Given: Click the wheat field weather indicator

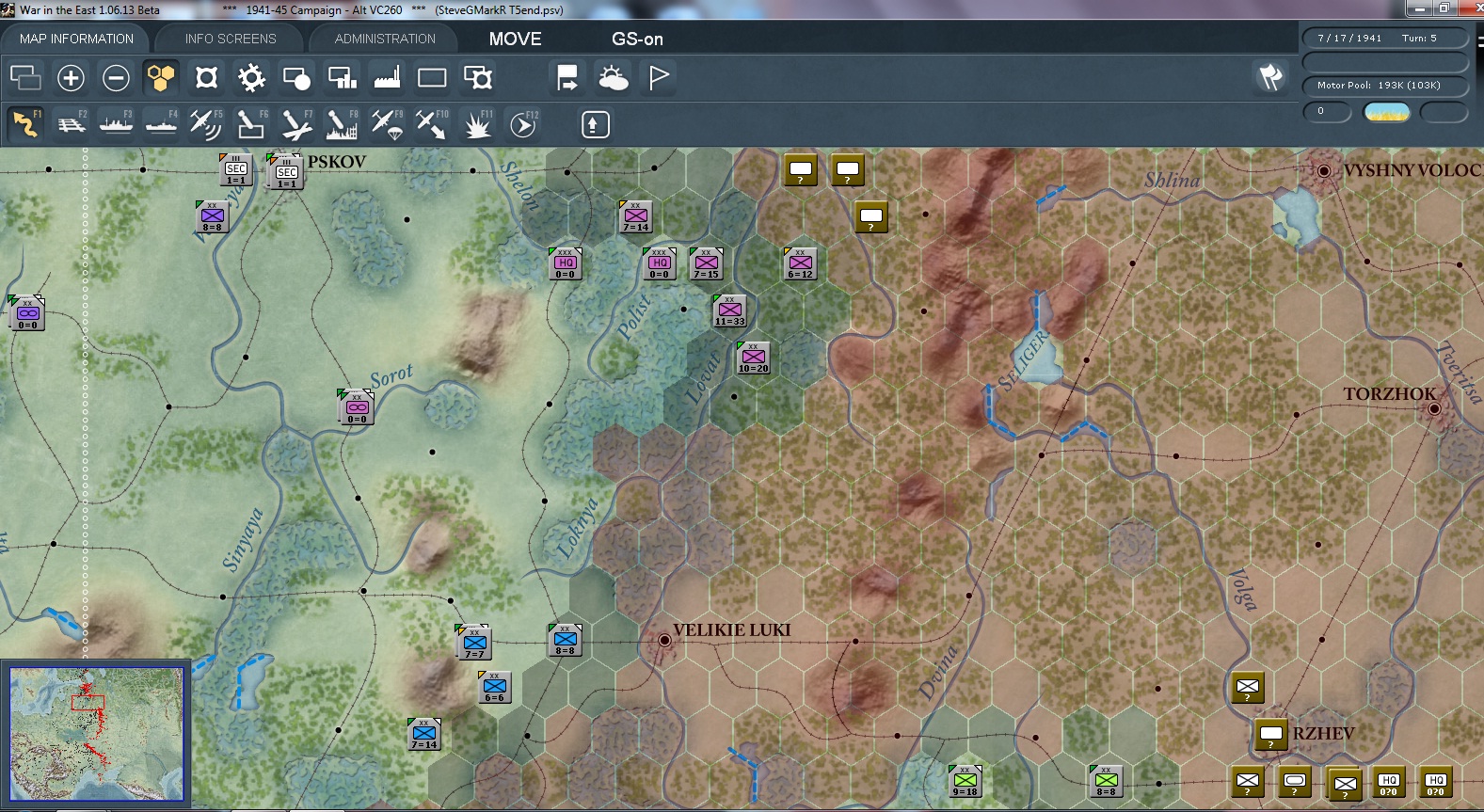Looking at the screenshot, I should [x=1387, y=112].
